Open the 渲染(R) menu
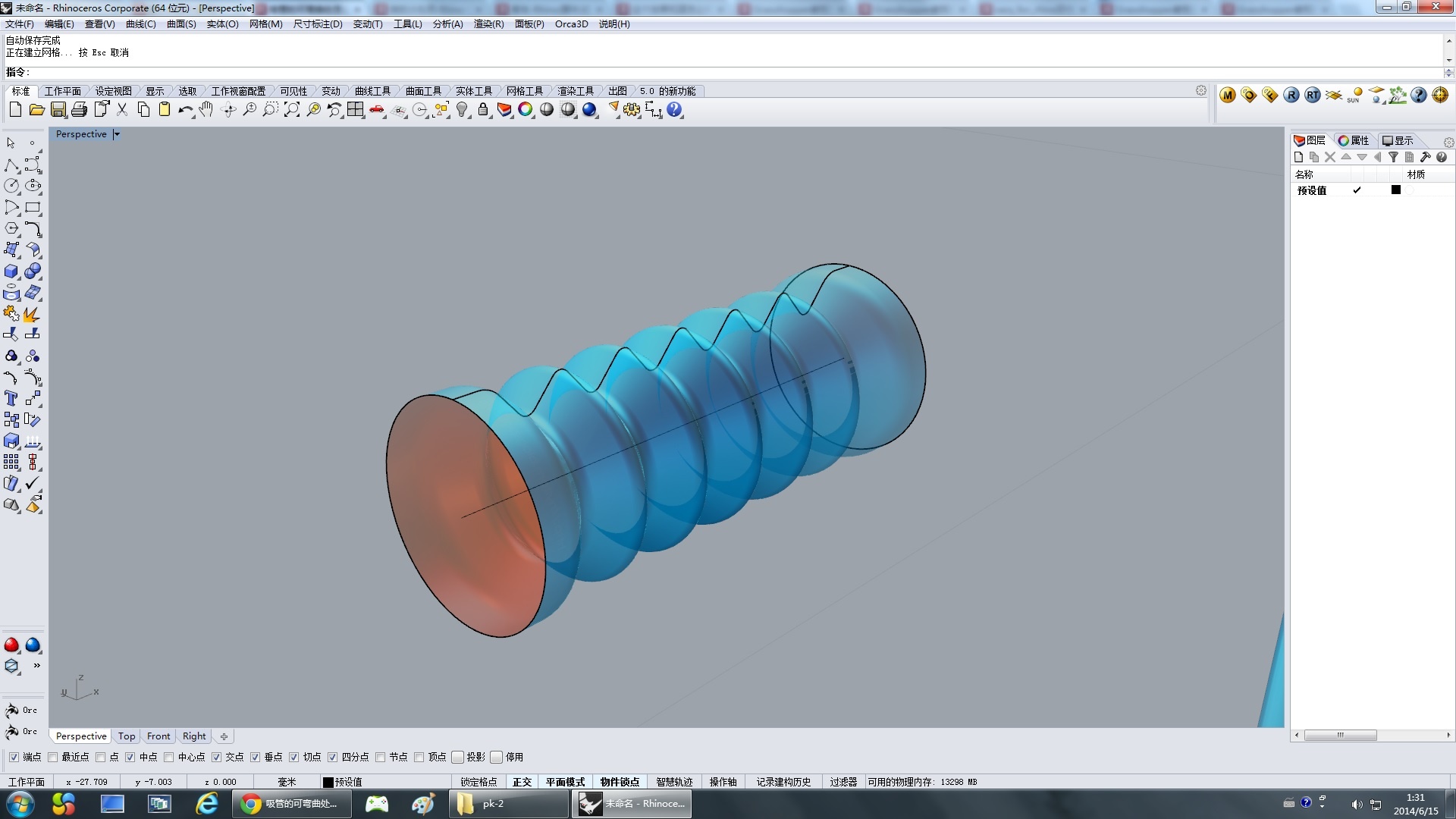 pyautogui.click(x=489, y=24)
